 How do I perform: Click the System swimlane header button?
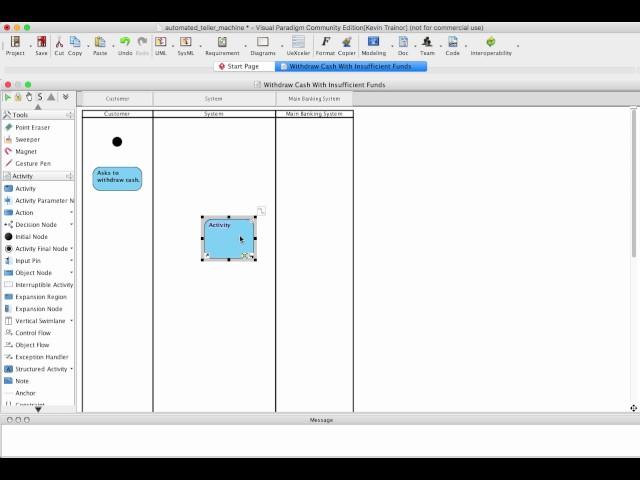coord(214,99)
